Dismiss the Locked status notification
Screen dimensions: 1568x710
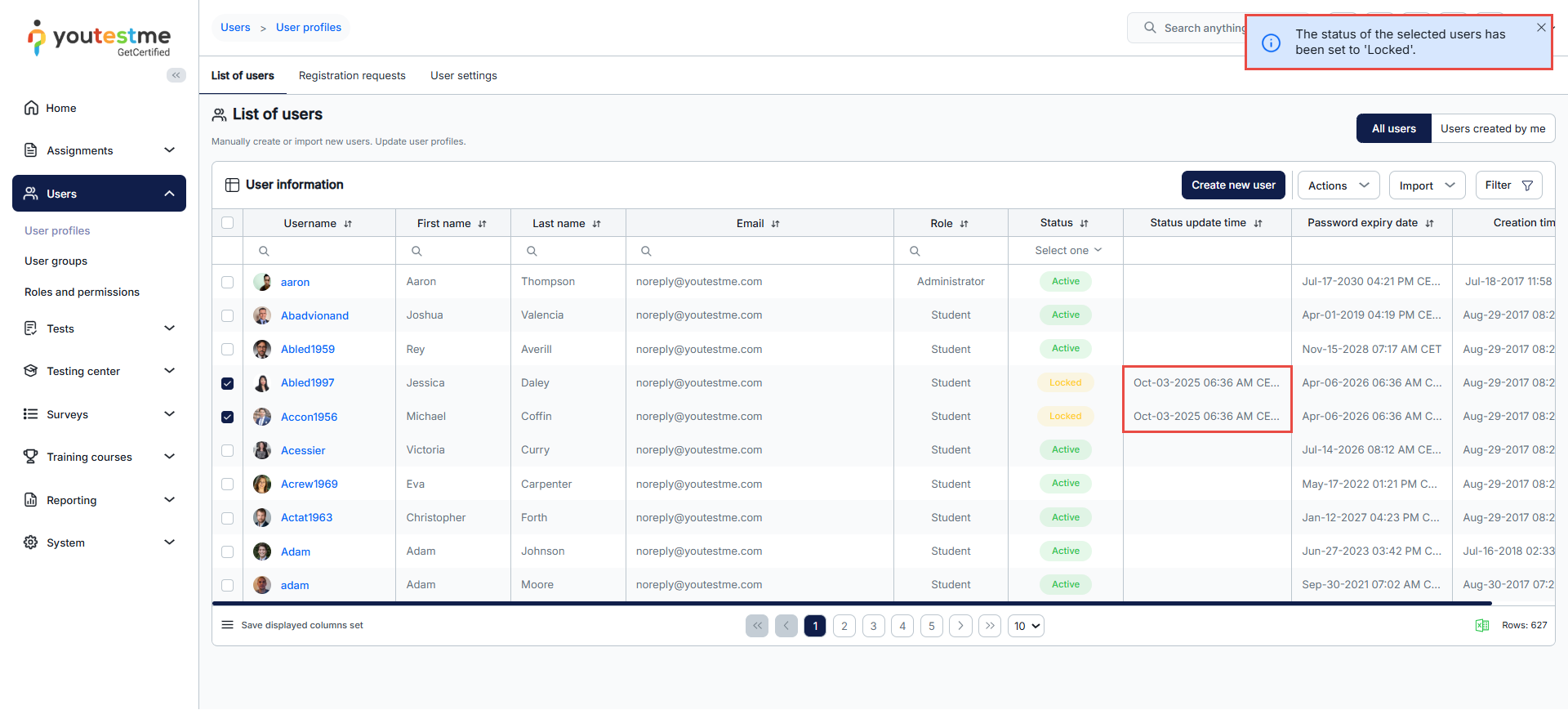pos(1540,28)
